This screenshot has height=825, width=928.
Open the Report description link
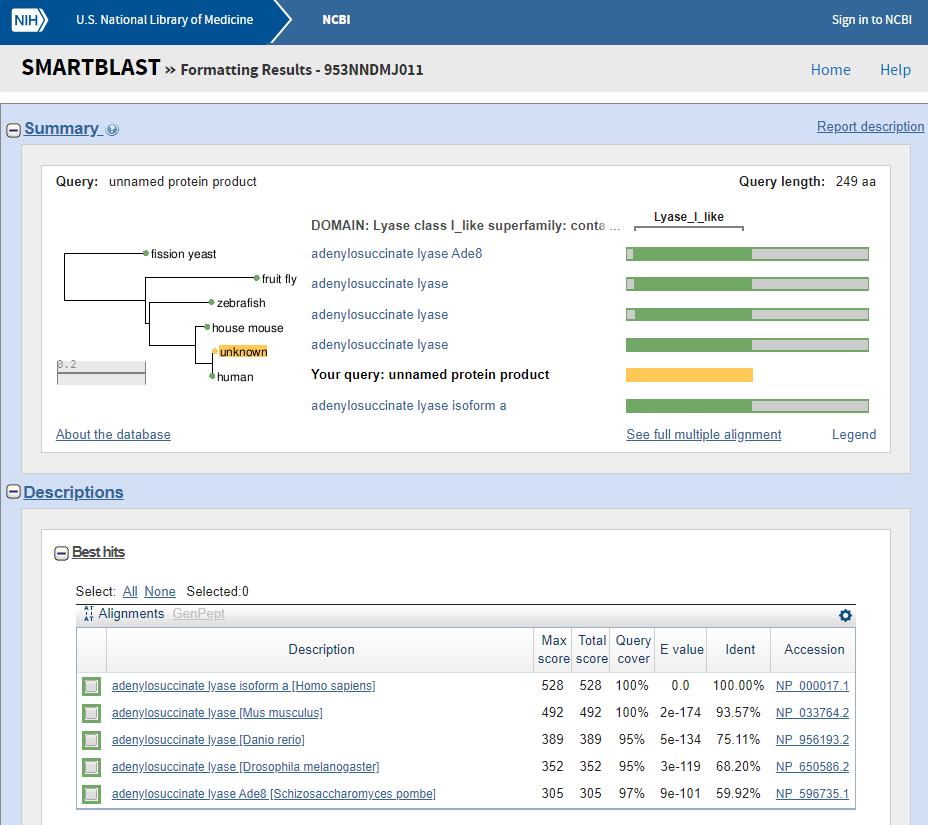pyautogui.click(x=870, y=127)
